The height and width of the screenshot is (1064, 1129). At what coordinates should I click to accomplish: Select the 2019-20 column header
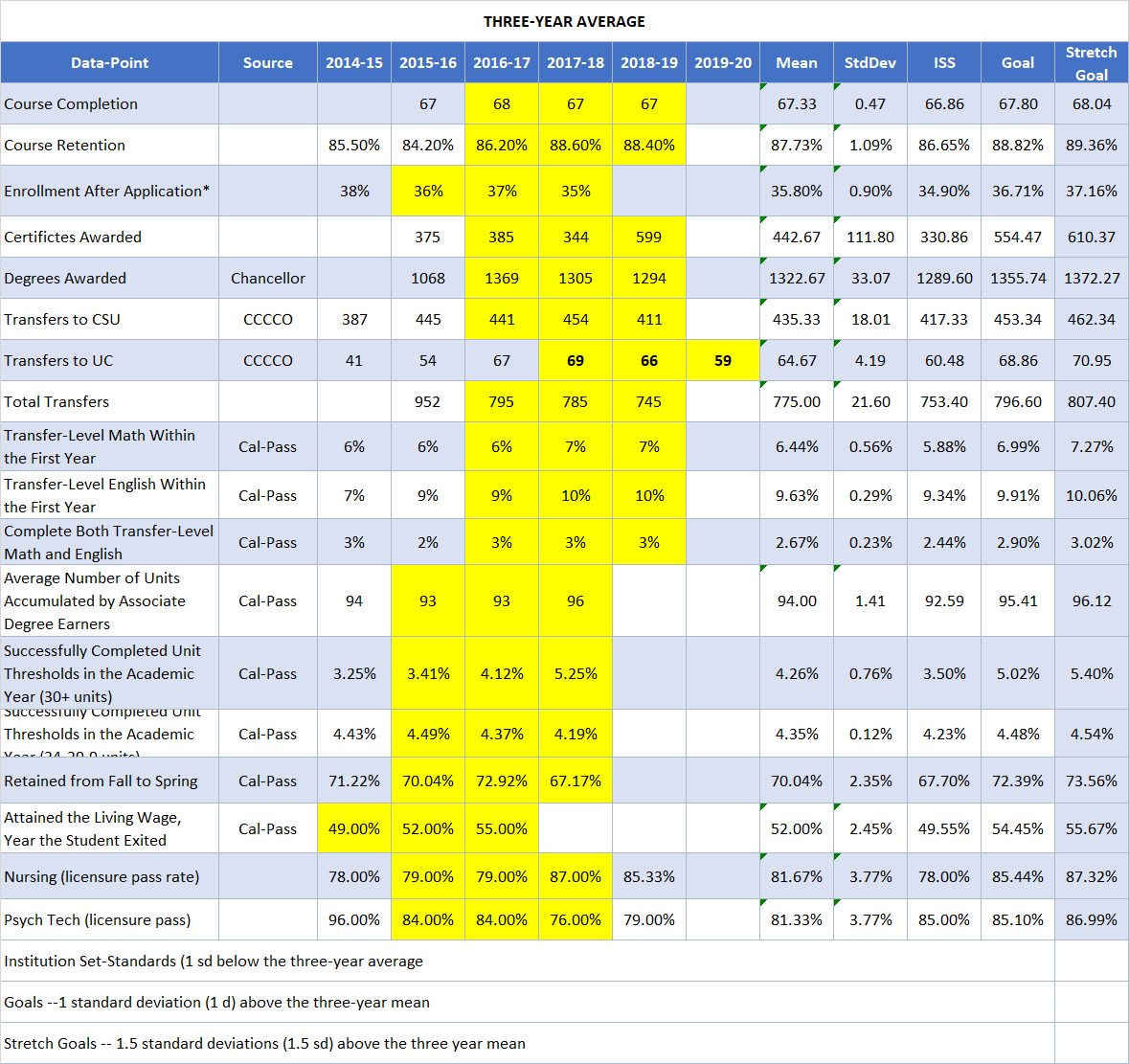pos(722,63)
